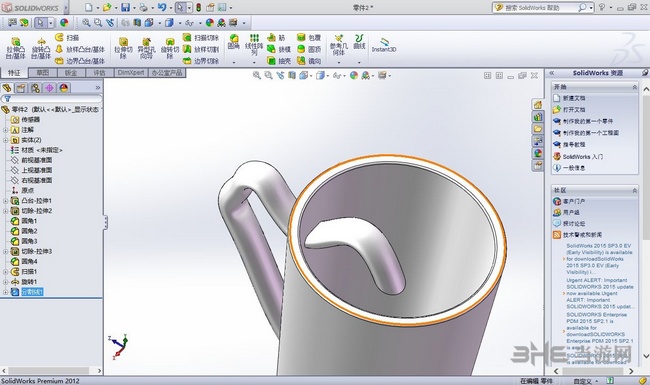Choose the 圆顶 dome tool

[309, 49]
